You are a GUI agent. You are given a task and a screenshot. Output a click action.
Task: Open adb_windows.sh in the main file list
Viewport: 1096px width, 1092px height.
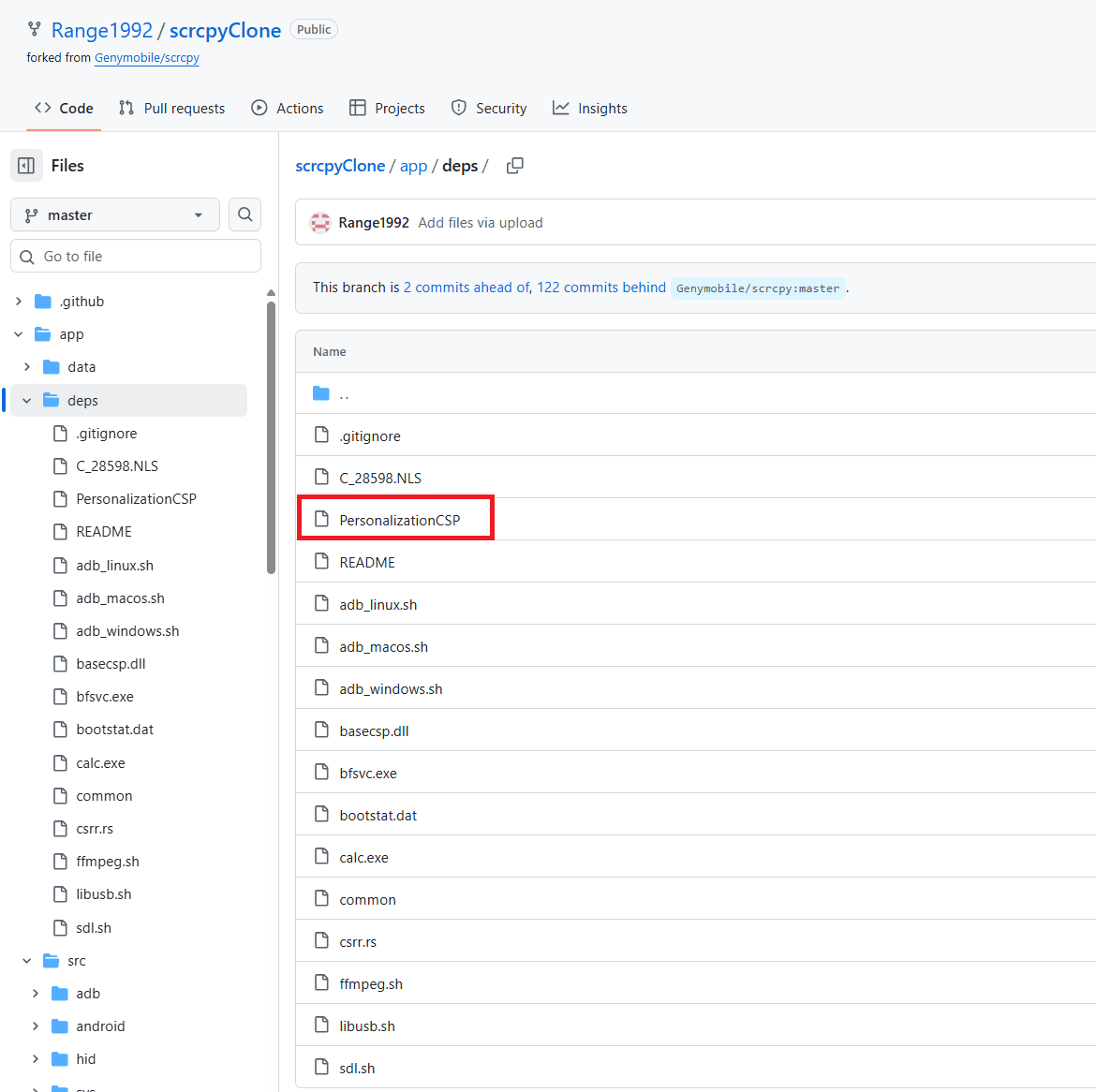(x=391, y=689)
